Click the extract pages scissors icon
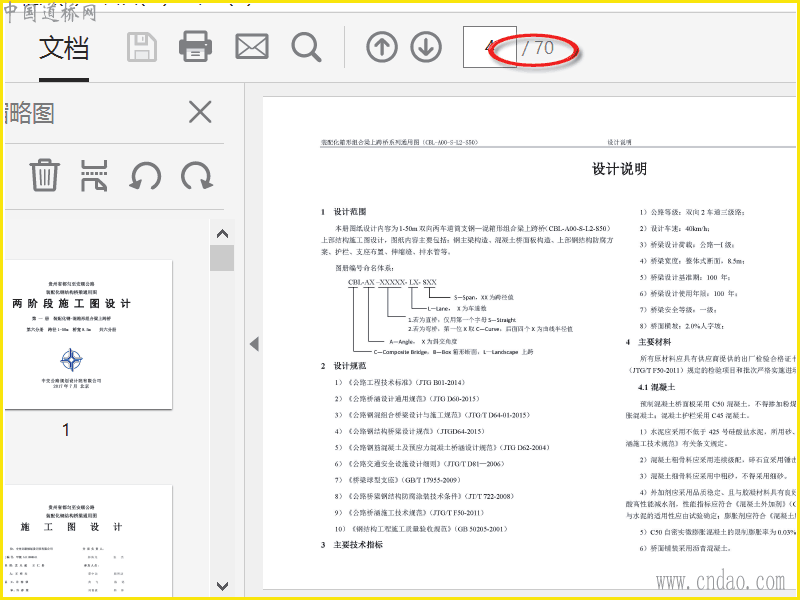The width and height of the screenshot is (800, 600). (x=94, y=176)
